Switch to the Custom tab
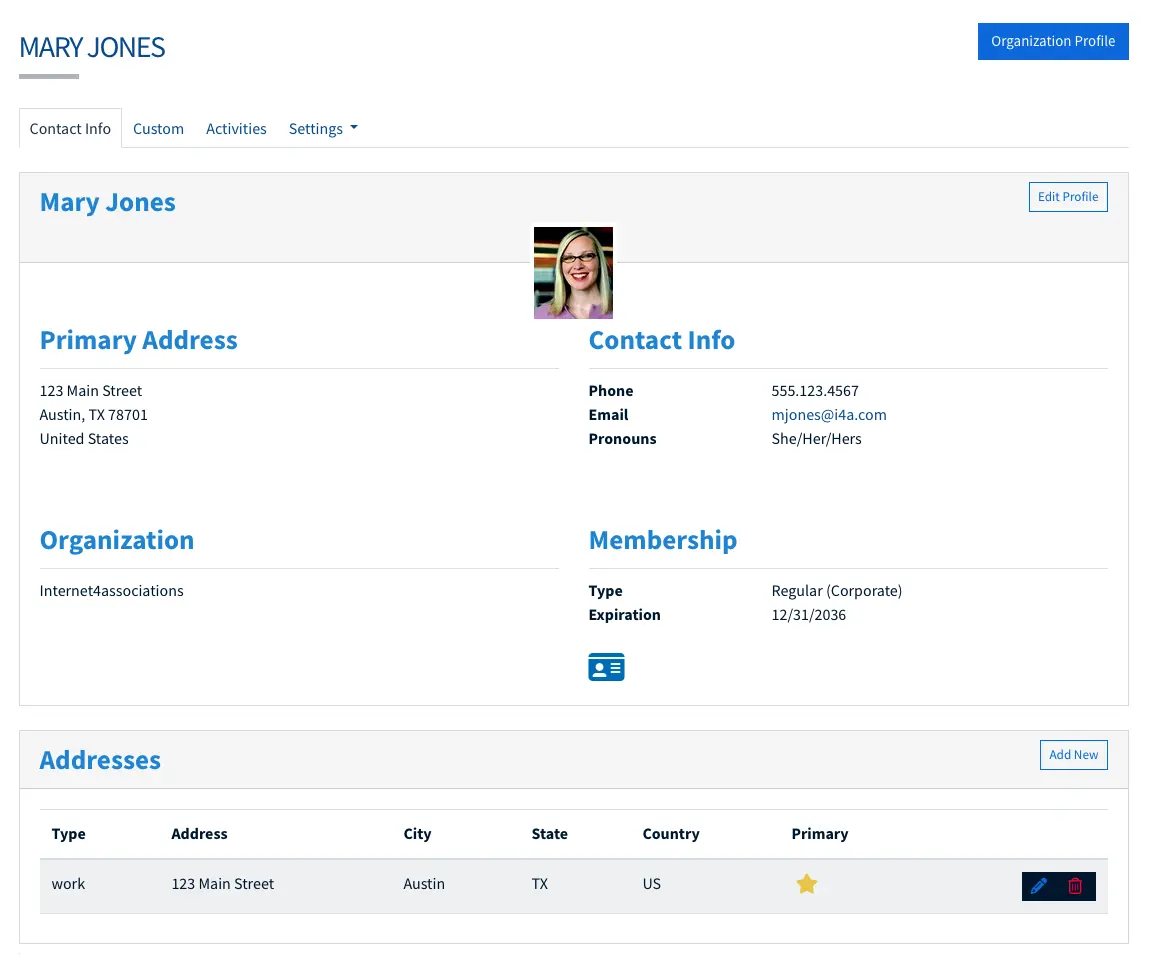Screen dimensions: 1150x967 [x=158, y=128]
